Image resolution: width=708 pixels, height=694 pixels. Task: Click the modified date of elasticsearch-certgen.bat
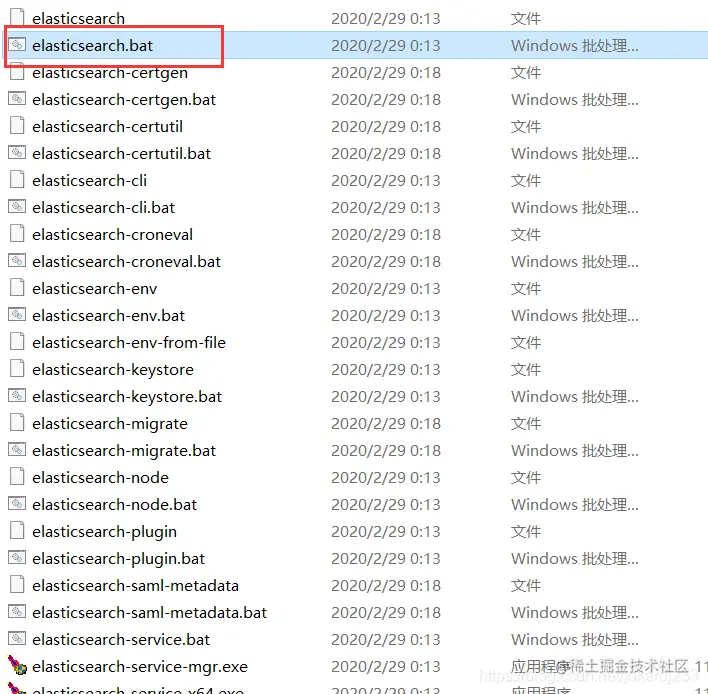pos(386,100)
